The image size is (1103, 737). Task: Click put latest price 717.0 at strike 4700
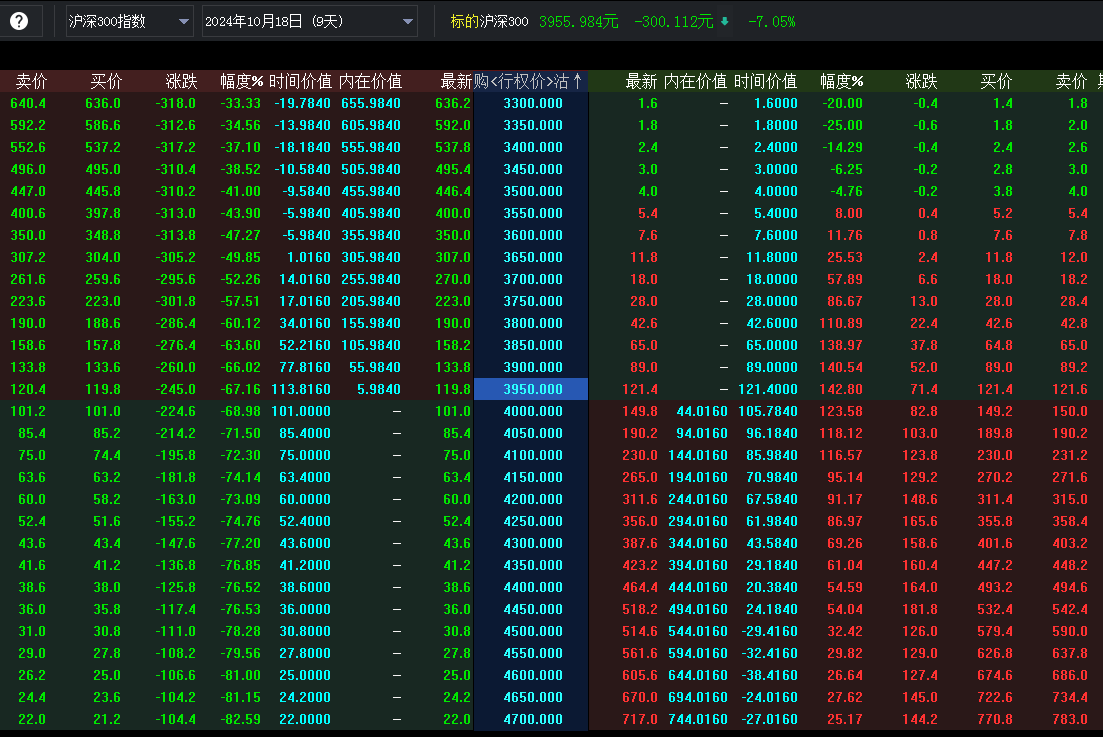(x=640, y=719)
